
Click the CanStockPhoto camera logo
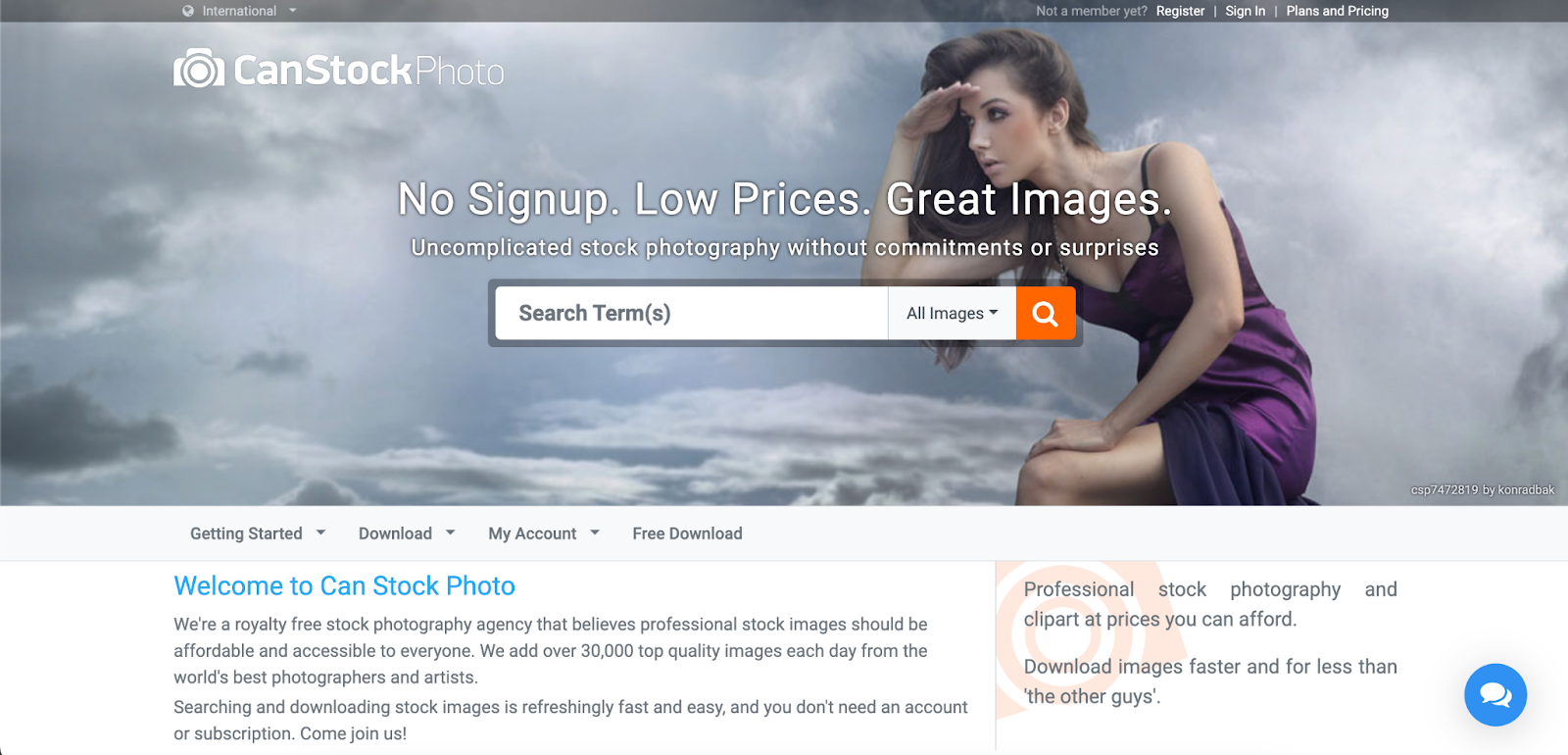(x=199, y=69)
